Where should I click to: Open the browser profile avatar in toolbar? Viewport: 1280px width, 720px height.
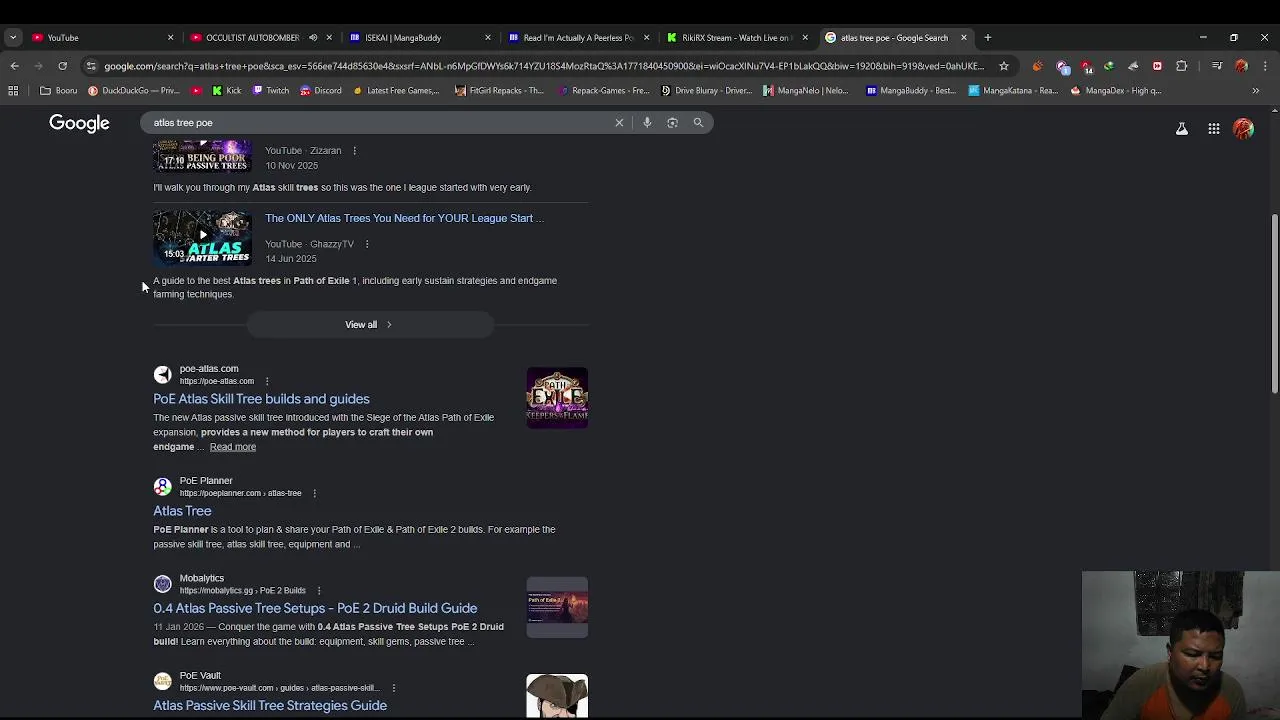click(x=1241, y=66)
